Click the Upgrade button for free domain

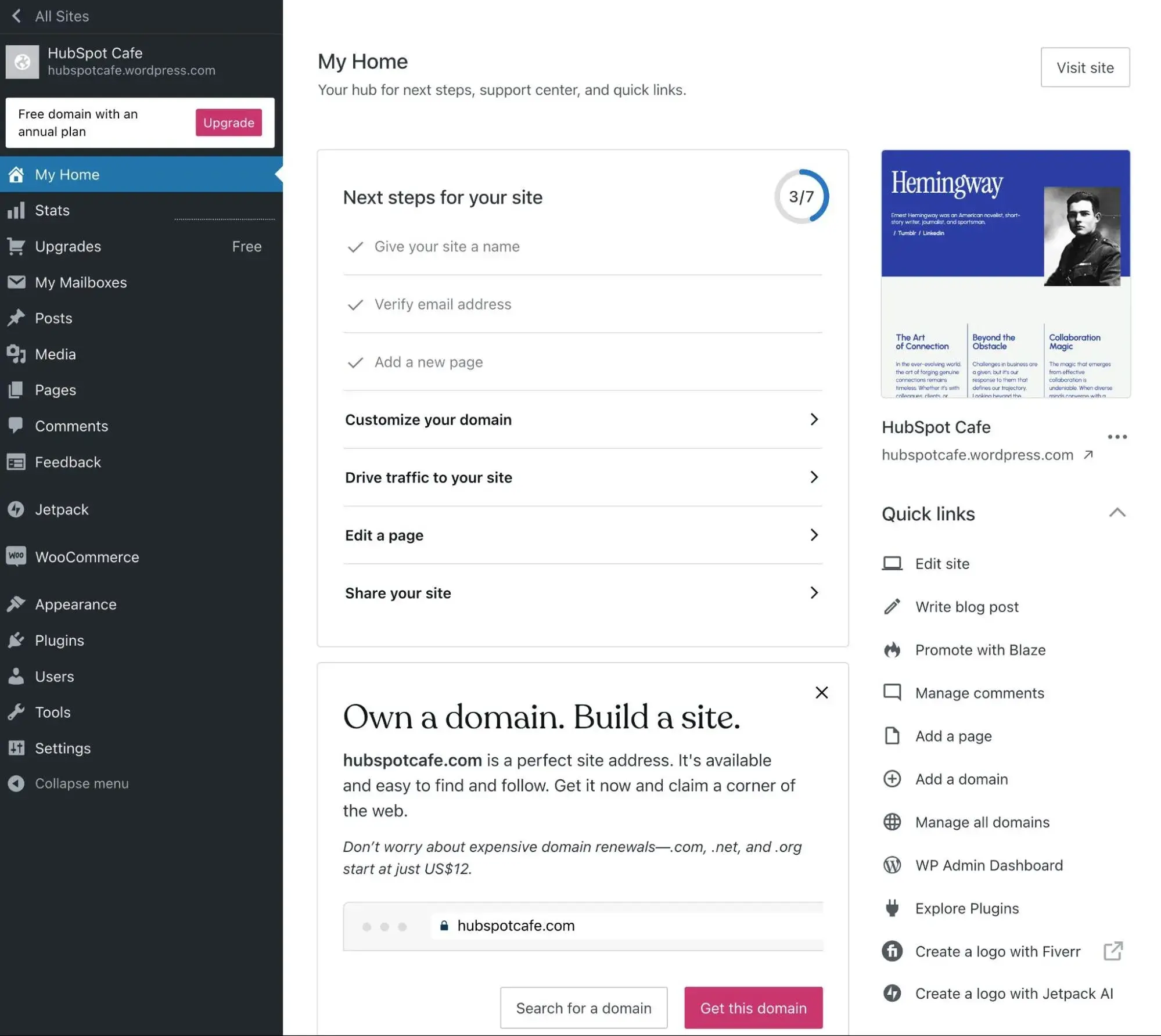(x=228, y=122)
